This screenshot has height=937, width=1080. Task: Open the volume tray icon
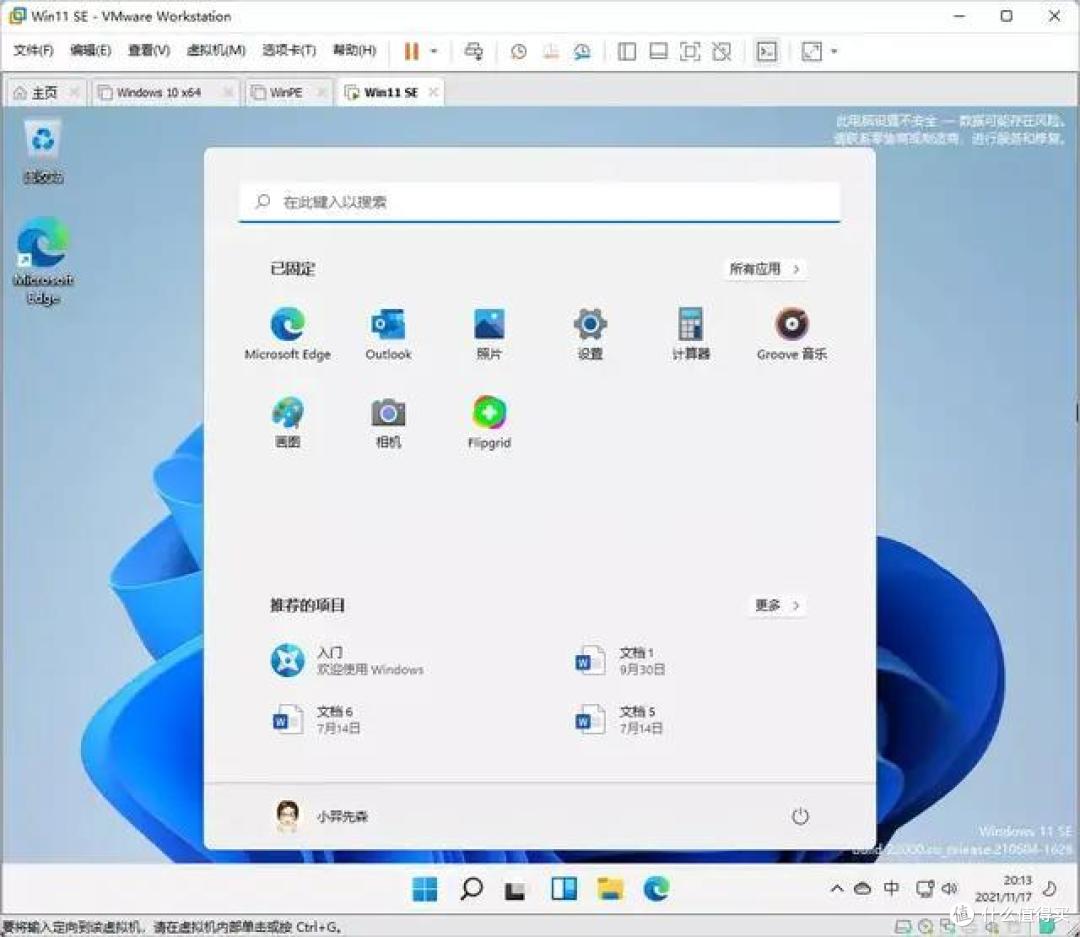click(950, 888)
